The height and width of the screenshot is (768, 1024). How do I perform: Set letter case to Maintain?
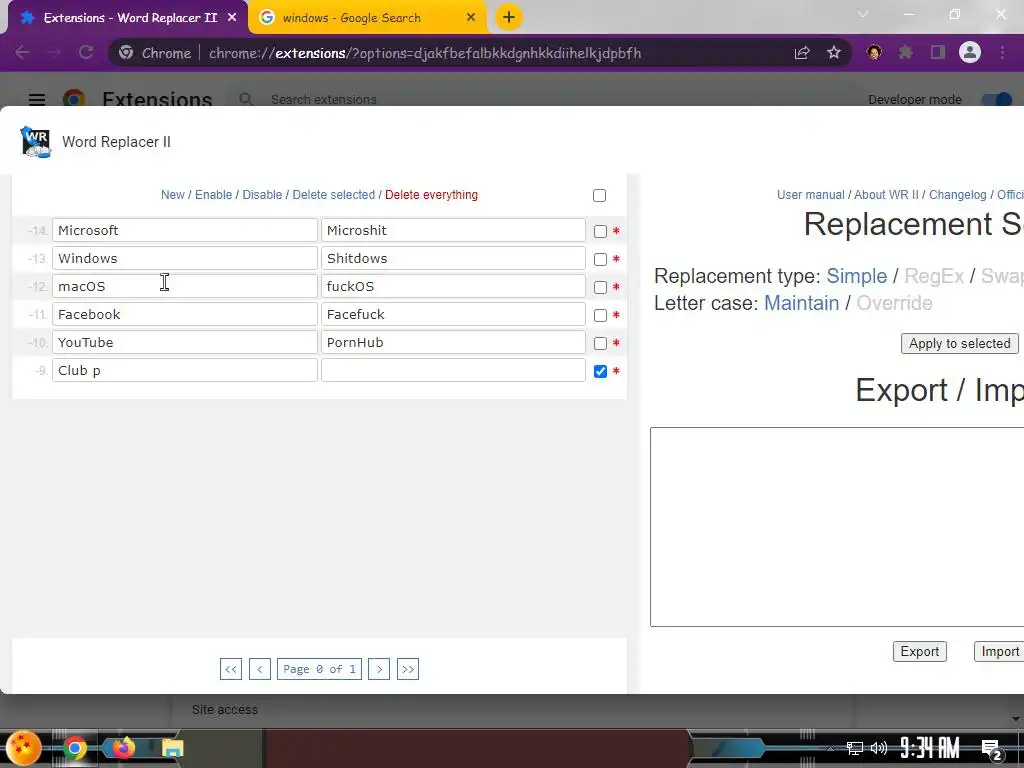(x=801, y=303)
